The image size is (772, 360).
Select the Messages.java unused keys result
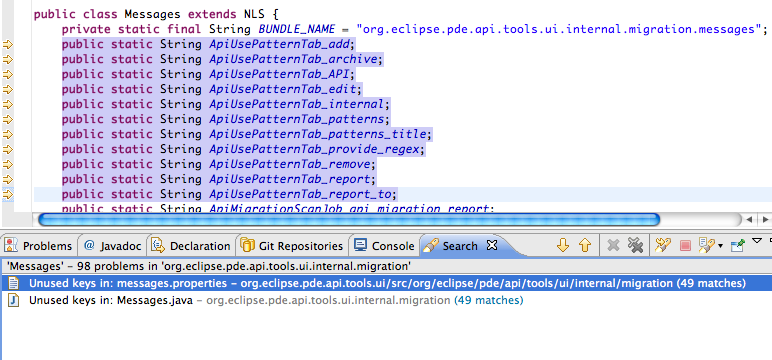tap(276, 300)
